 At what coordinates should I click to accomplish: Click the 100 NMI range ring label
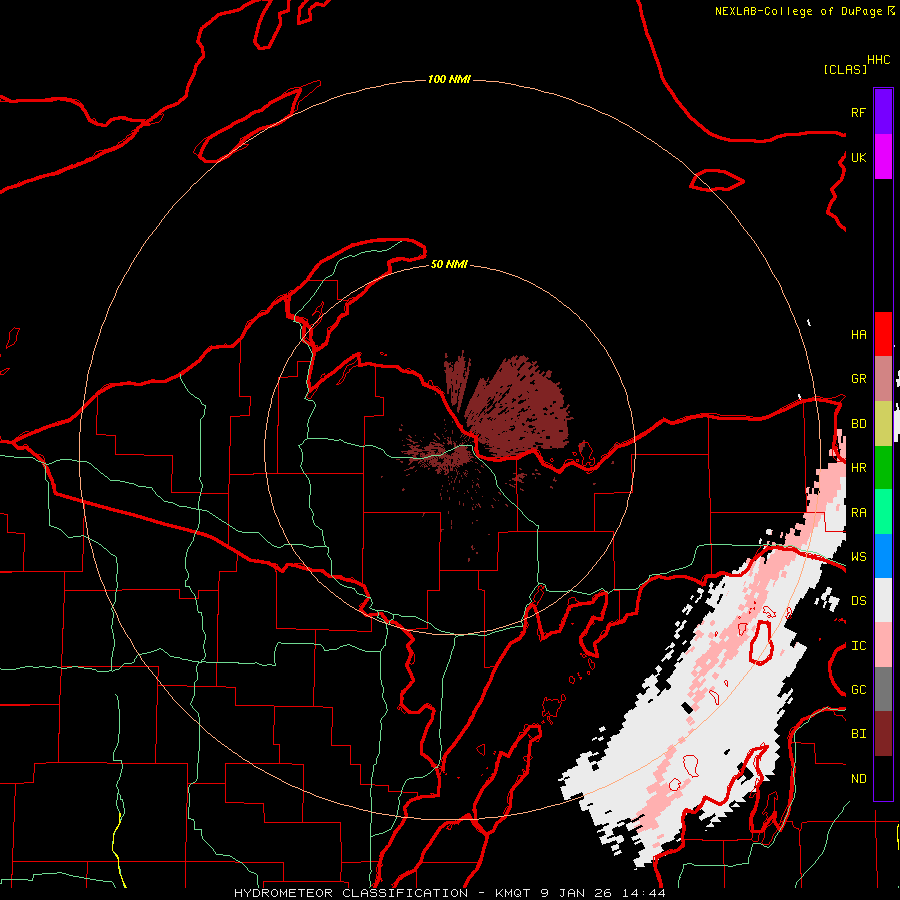coord(449,79)
